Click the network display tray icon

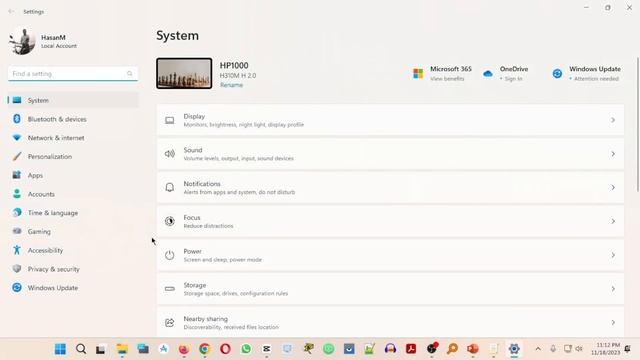click(x=567, y=349)
